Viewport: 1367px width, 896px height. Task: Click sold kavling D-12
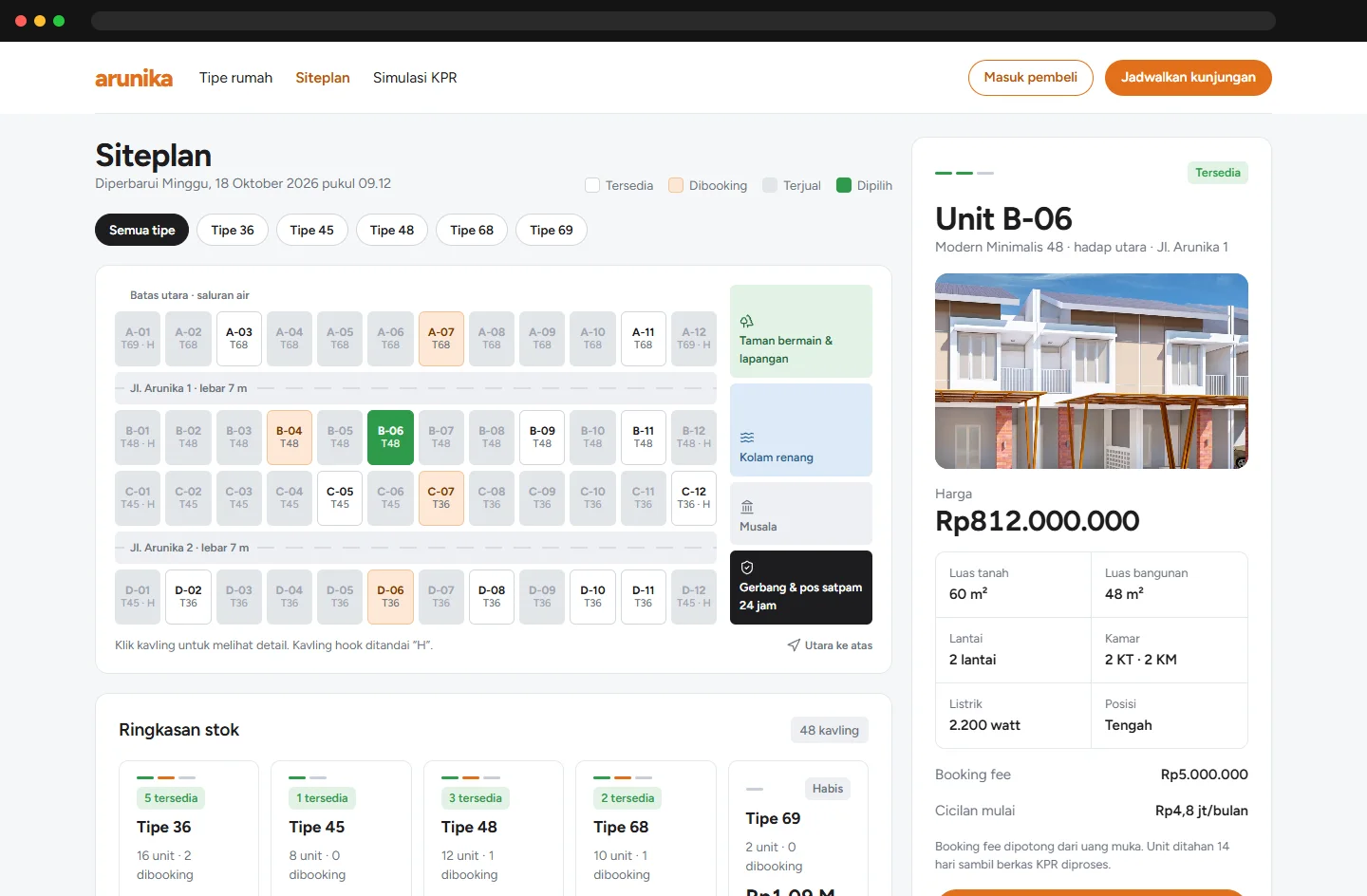(x=694, y=597)
